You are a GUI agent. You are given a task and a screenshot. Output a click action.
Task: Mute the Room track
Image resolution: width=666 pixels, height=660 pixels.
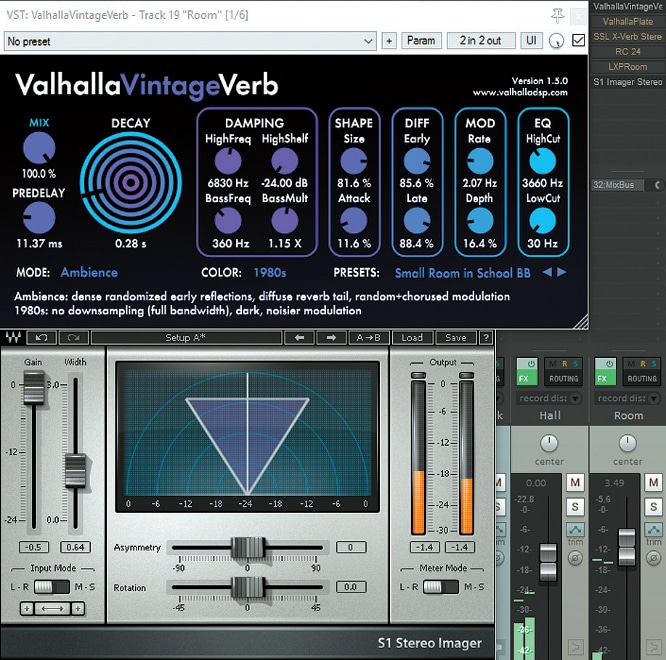[653, 482]
